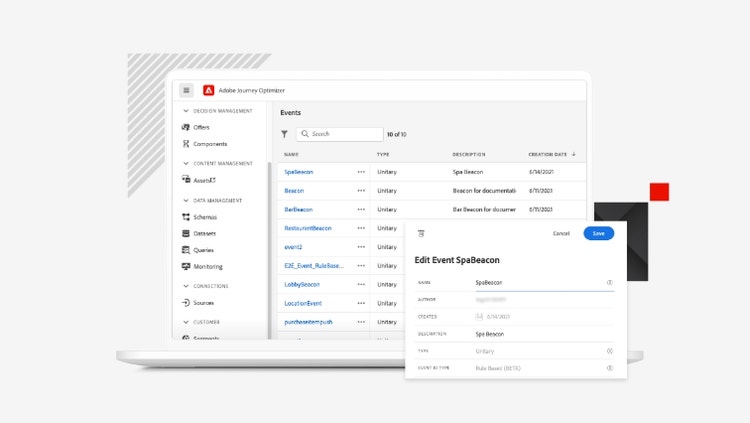
Task: Open Schemas in the sidebar
Action: point(204,217)
